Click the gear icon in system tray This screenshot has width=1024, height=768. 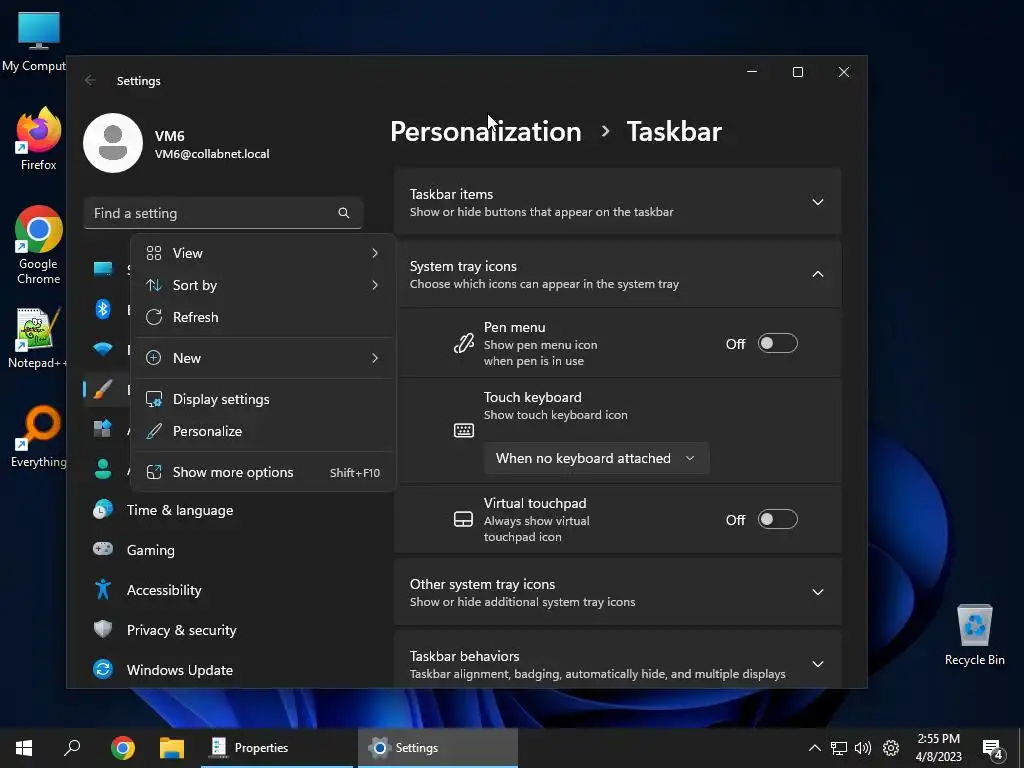(x=891, y=748)
